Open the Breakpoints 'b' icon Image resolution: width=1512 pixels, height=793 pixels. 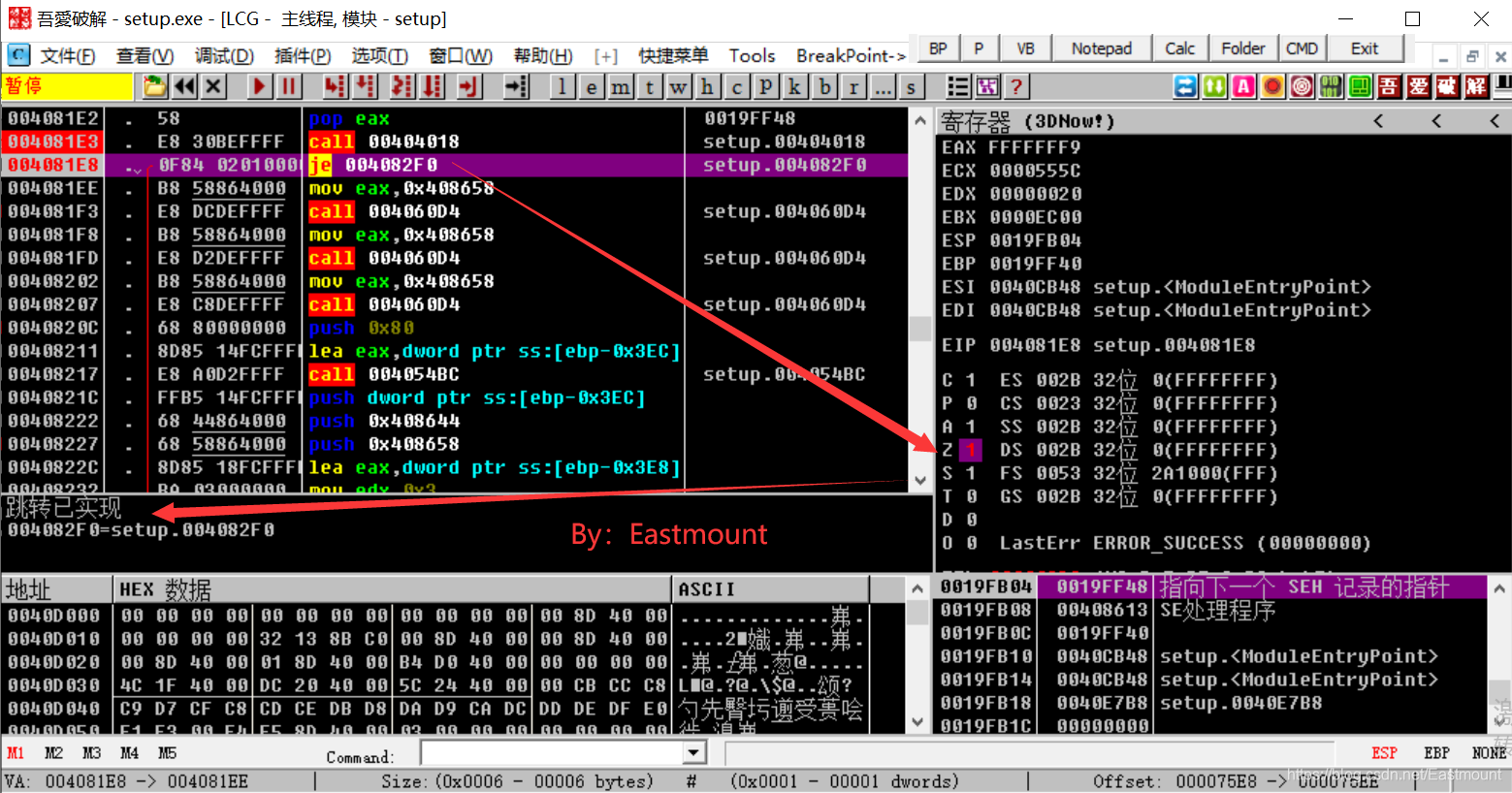point(824,86)
